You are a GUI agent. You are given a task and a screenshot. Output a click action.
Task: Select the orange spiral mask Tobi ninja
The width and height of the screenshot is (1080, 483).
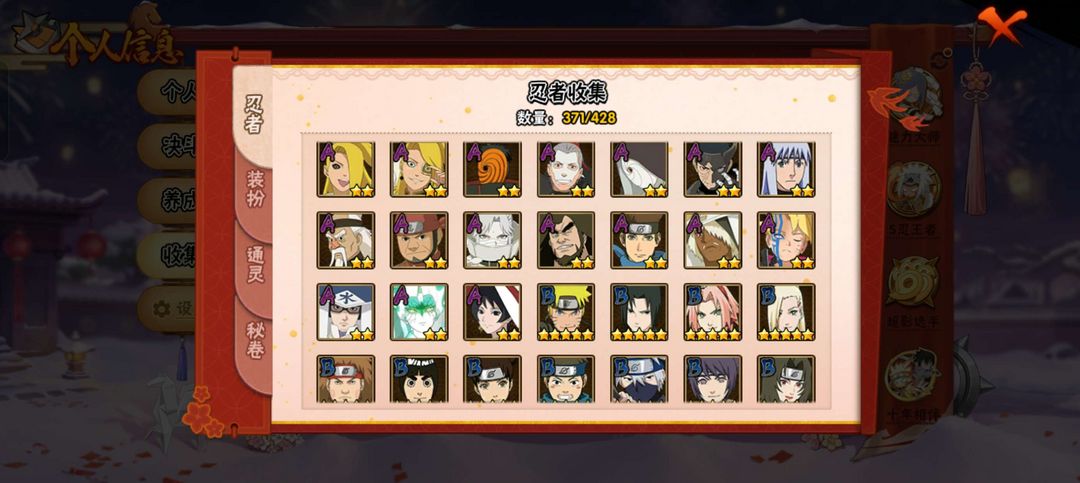point(492,169)
